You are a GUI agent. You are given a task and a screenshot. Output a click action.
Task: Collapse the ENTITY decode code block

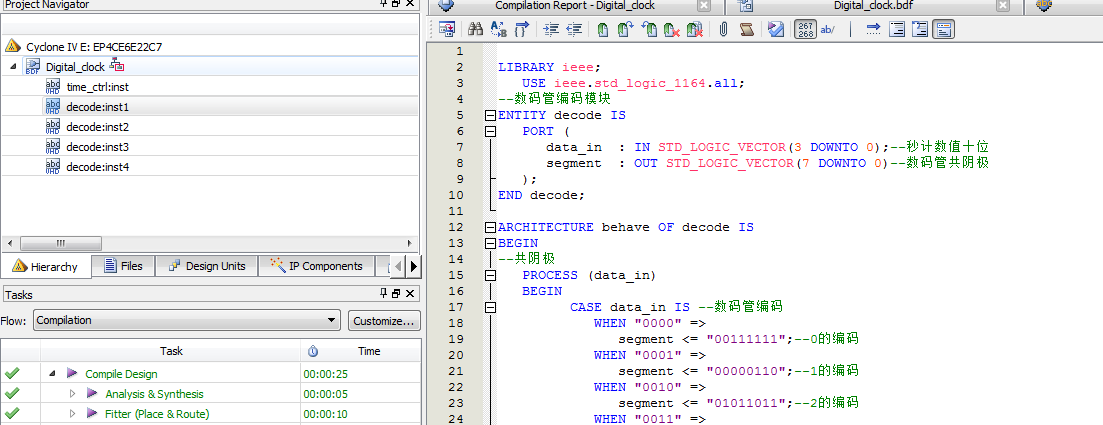point(490,115)
